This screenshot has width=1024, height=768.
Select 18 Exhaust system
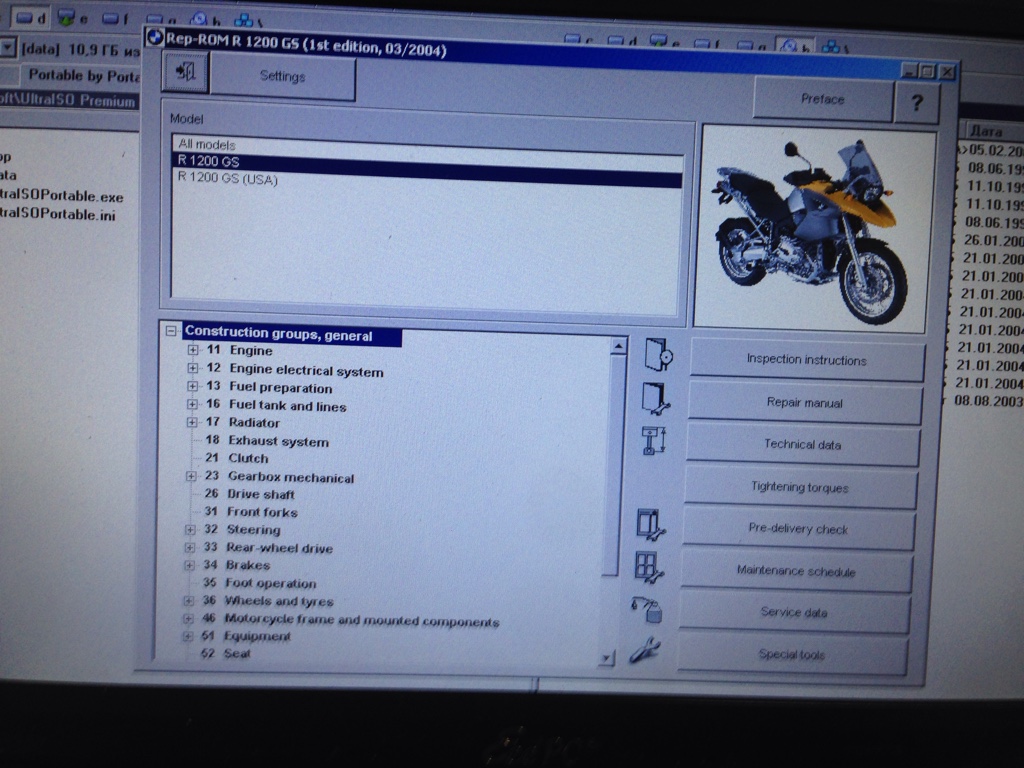[x=267, y=441]
